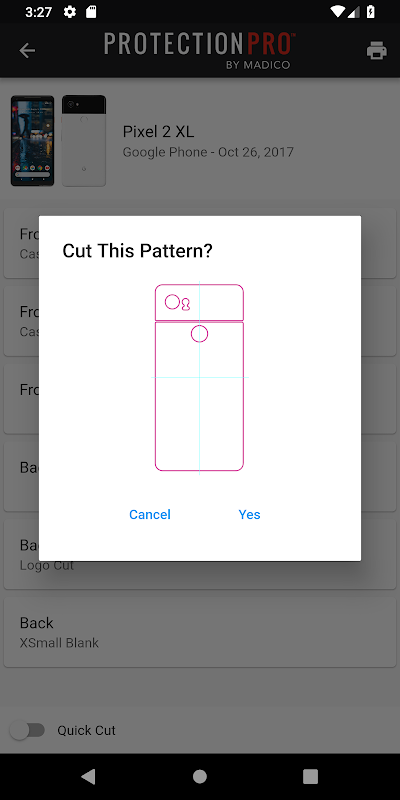This screenshot has width=400, height=800.
Task: Tap the settings gear in status bar
Action: tap(70, 12)
